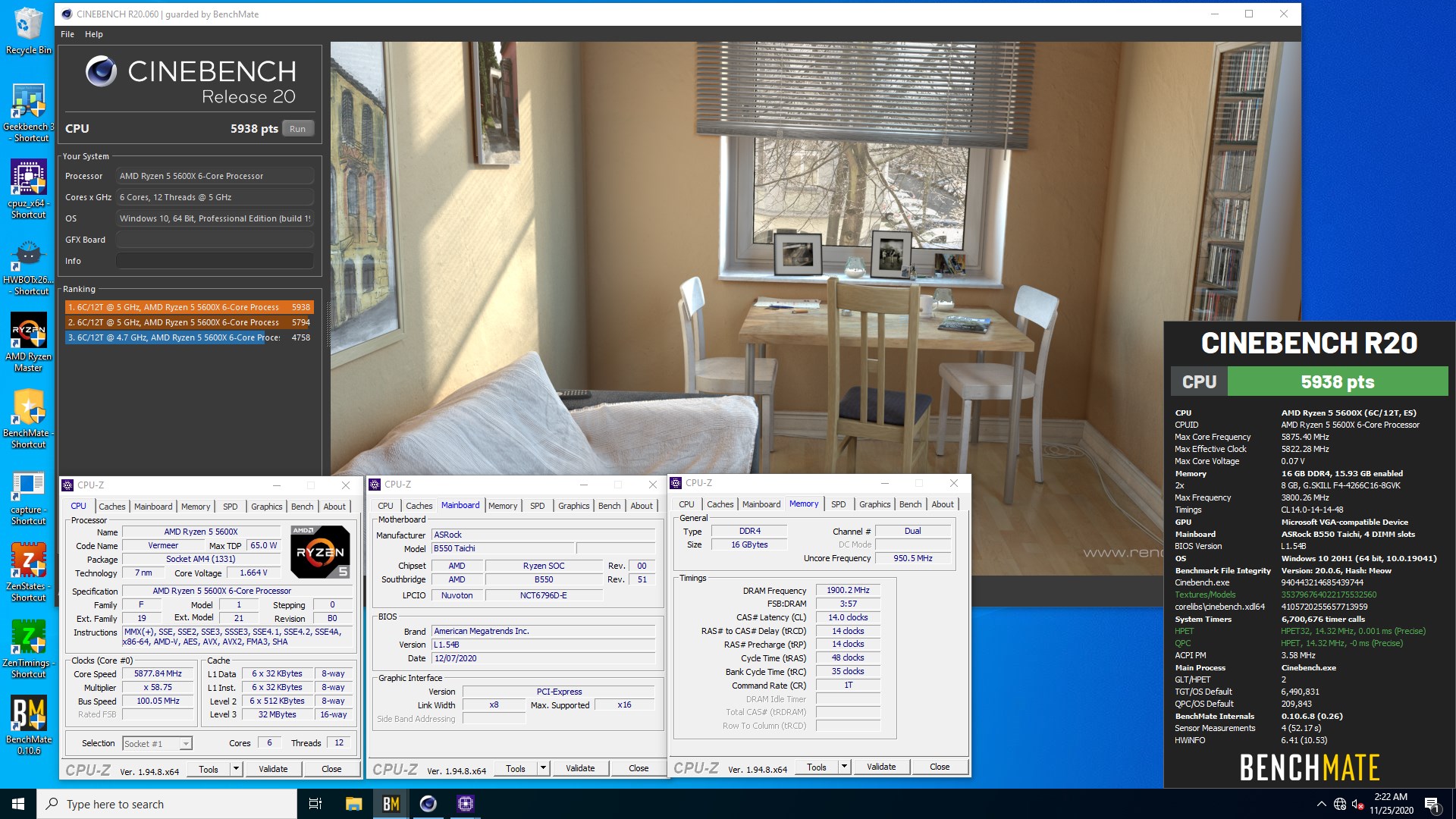Viewport: 1456px width, 819px height.
Task: Open File Explorer from the taskbar
Action: pyautogui.click(x=353, y=804)
